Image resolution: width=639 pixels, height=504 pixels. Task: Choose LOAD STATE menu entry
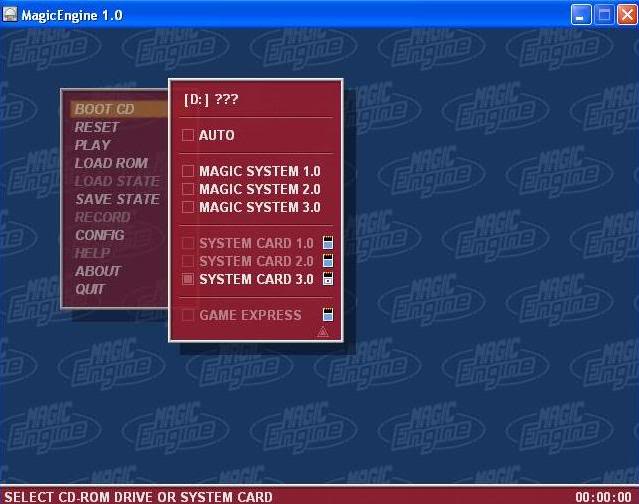(117, 181)
